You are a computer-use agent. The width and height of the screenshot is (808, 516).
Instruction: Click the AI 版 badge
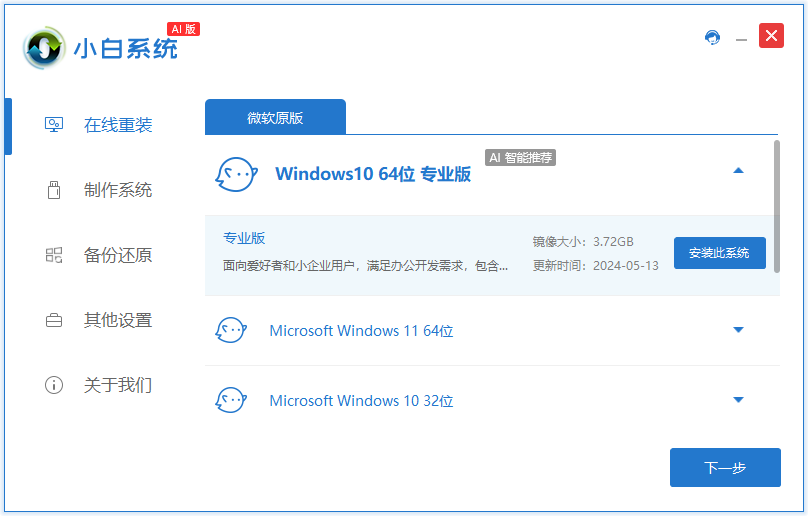183,29
